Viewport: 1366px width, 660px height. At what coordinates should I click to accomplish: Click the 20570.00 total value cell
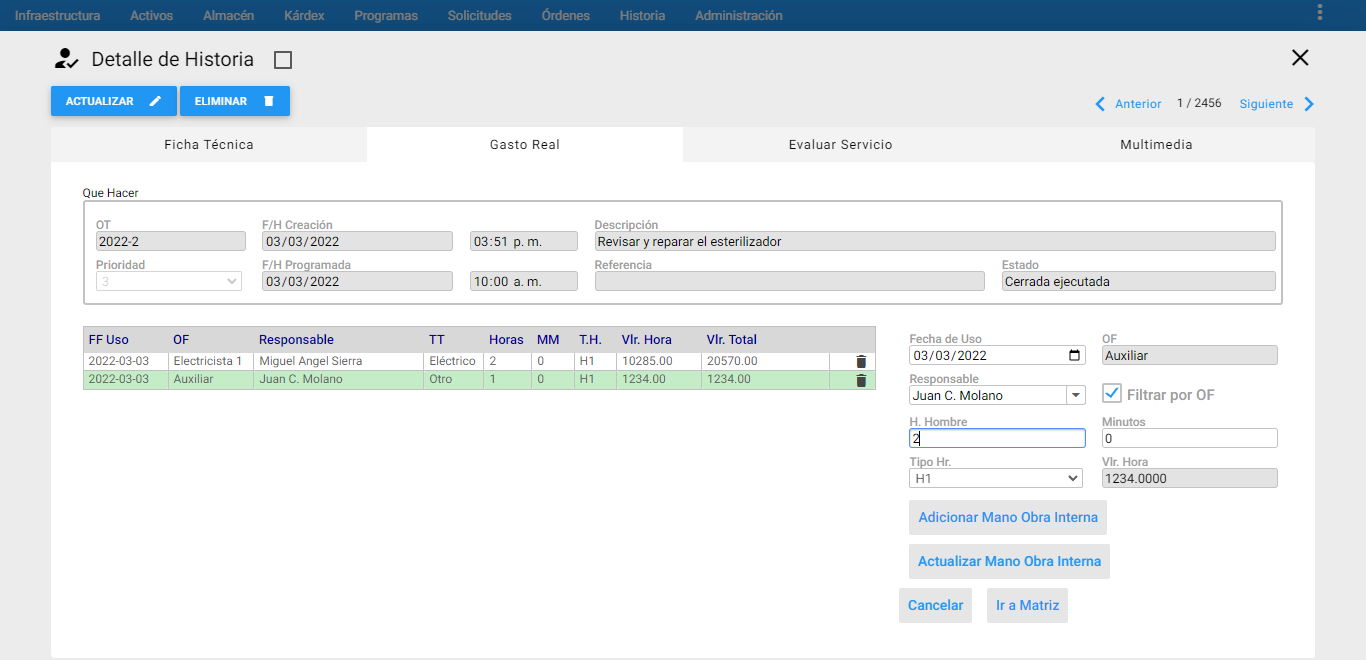coord(765,361)
